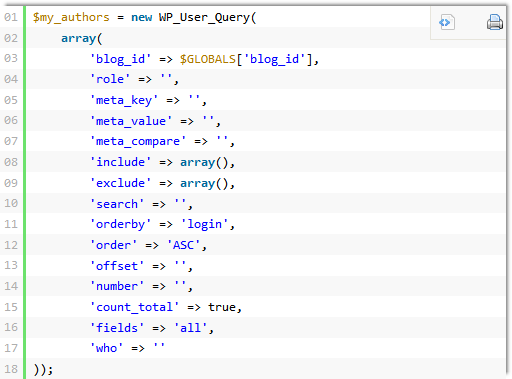The image size is (512, 379).
Task: Click array() value on include line 08
Action: point(204,163)
